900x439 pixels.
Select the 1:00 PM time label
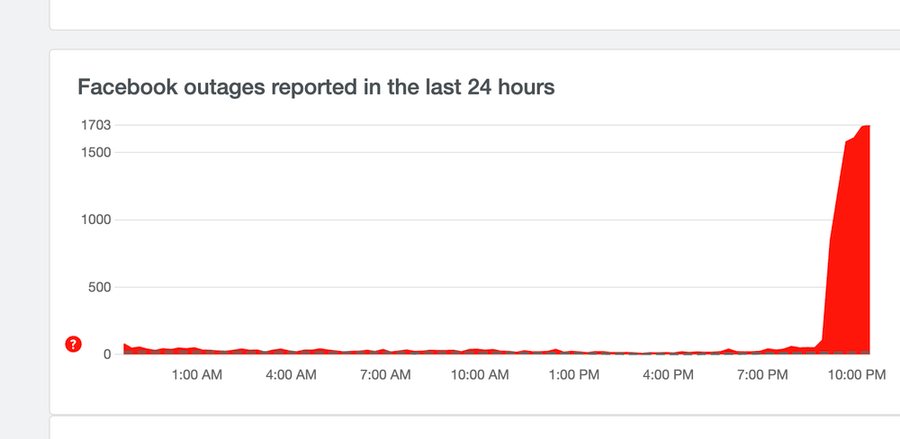[575, 375]
